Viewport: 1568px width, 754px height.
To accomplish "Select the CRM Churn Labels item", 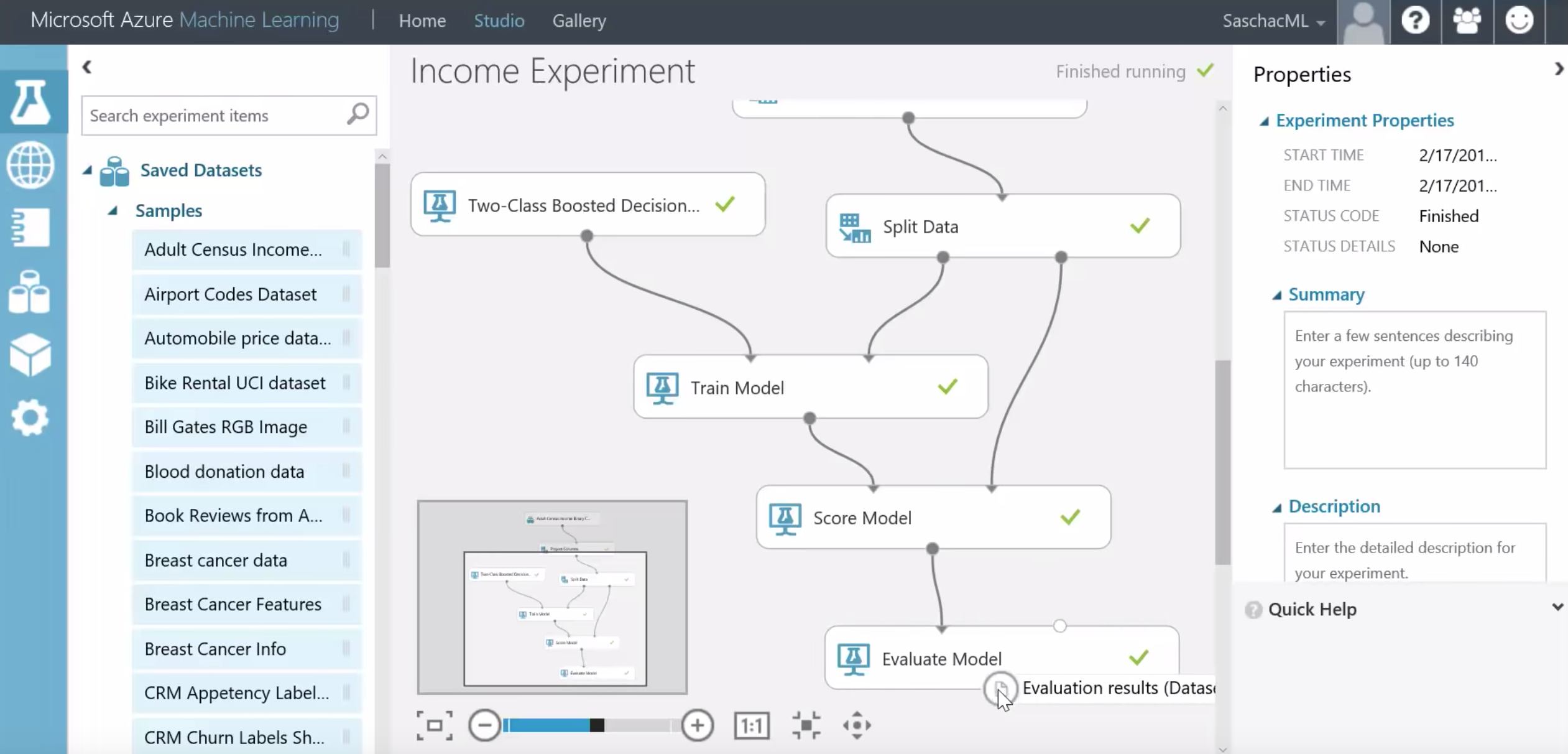I will click(247, 738).
